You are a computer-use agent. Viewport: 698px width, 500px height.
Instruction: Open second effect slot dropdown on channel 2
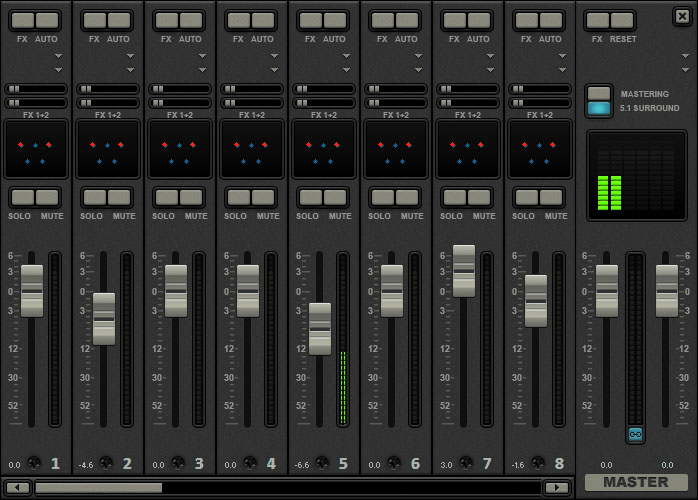pyautogui.click(x=130, y=70)
